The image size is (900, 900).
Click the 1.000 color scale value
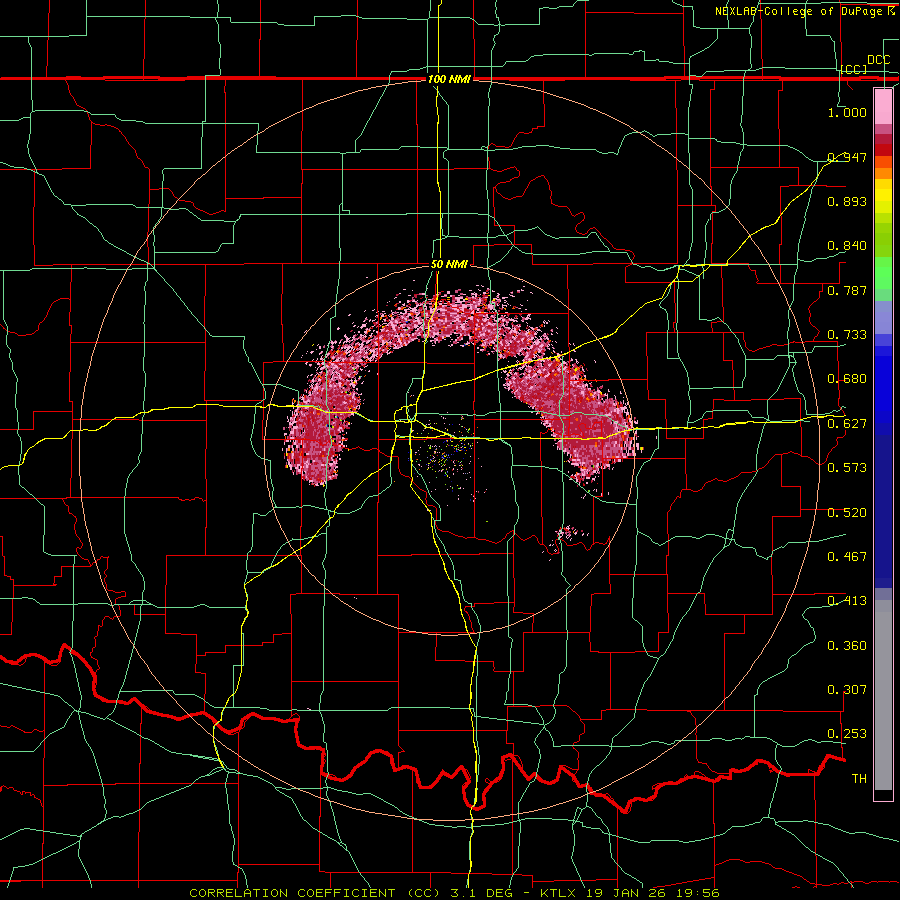pos(847,112)
